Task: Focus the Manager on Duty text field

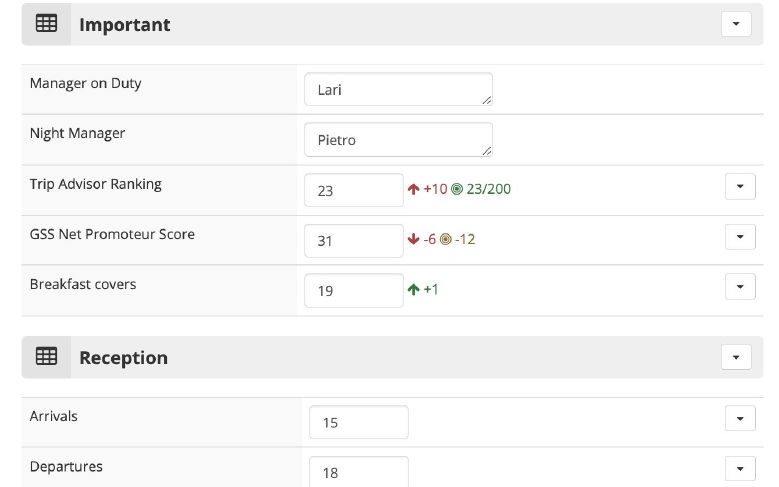Action: [398, 90]
